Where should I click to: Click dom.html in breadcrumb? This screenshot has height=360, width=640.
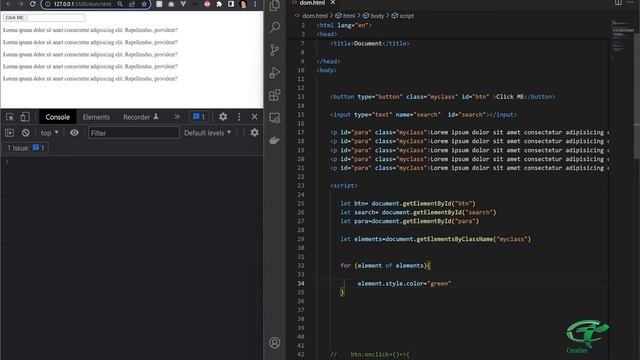tap(315, 16)
